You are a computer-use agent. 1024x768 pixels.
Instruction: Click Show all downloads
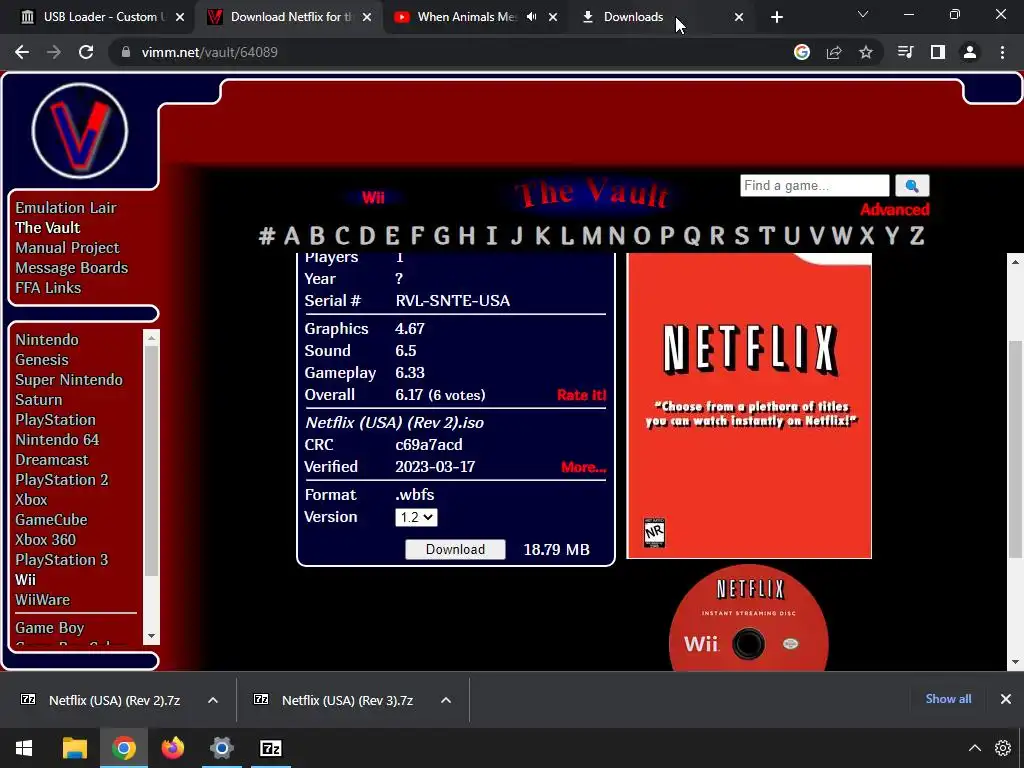click(x=948, y=699)
